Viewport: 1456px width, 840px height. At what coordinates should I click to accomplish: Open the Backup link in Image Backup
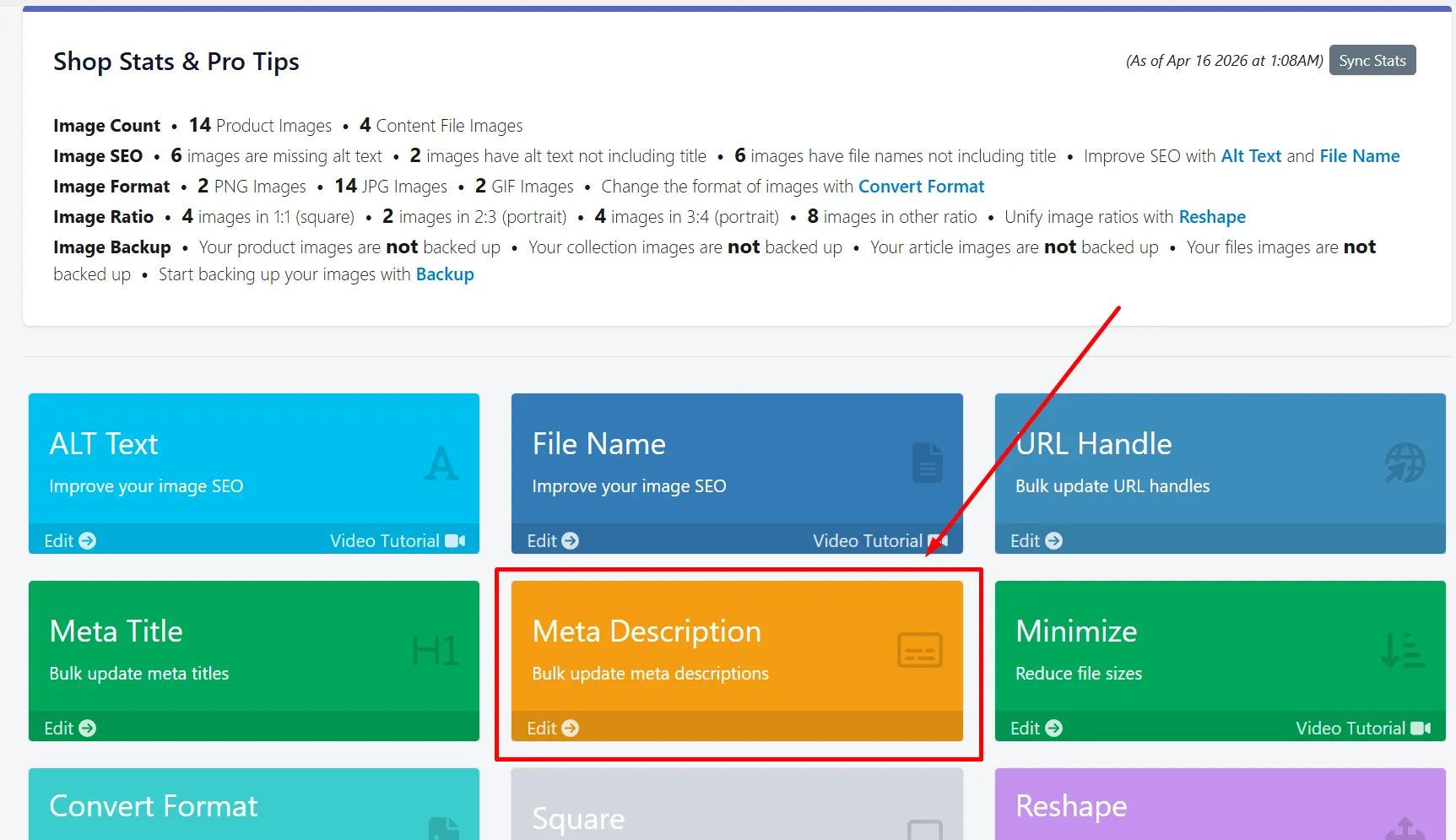tap(445, 274)
